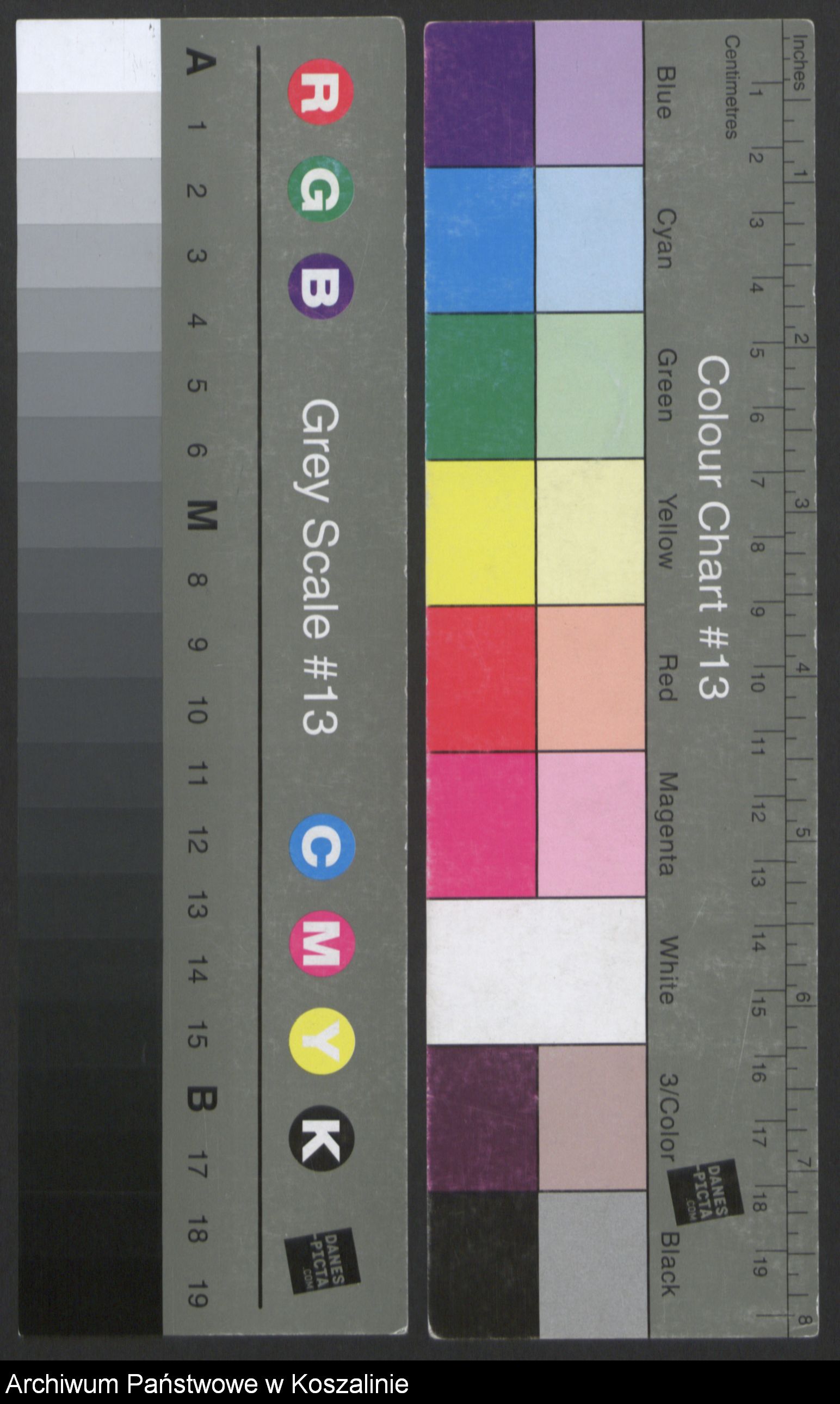Click the purple B circle

coord(321,286)
